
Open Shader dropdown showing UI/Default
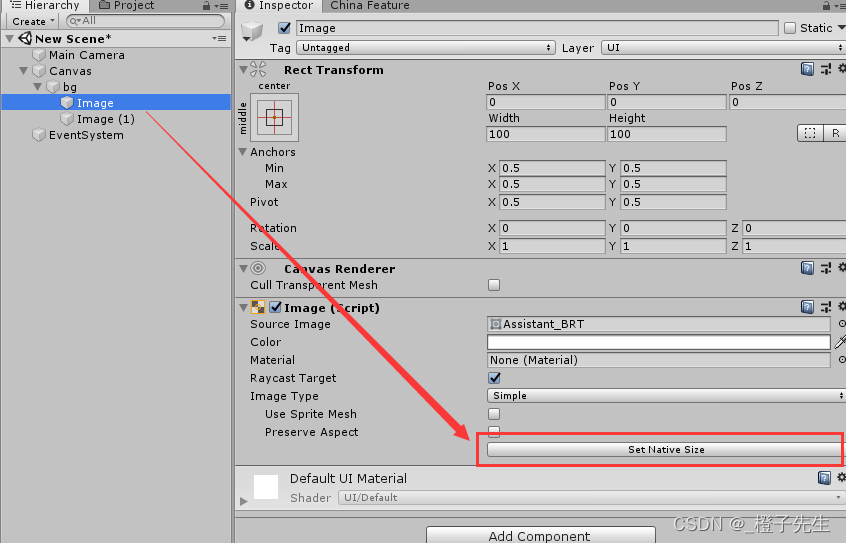tap(591, 497)
